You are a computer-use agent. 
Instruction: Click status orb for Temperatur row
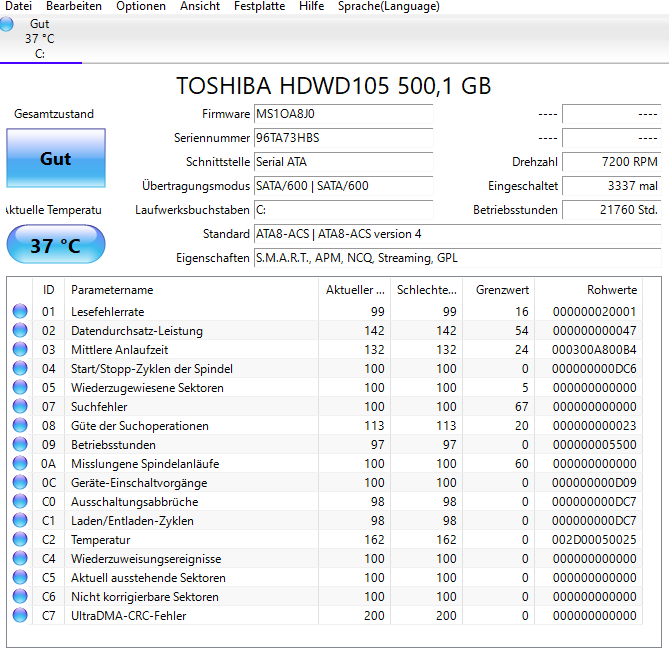point(20,539)
